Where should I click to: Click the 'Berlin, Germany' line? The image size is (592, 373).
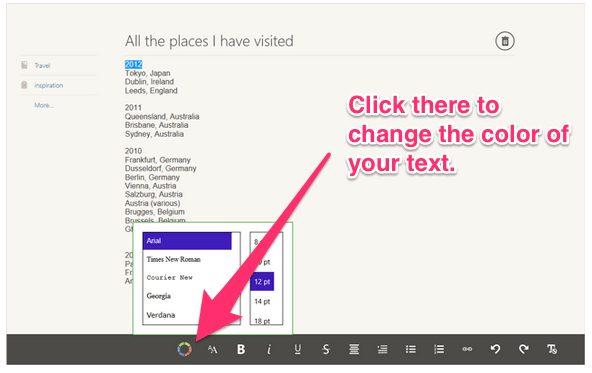coord(152,177)
